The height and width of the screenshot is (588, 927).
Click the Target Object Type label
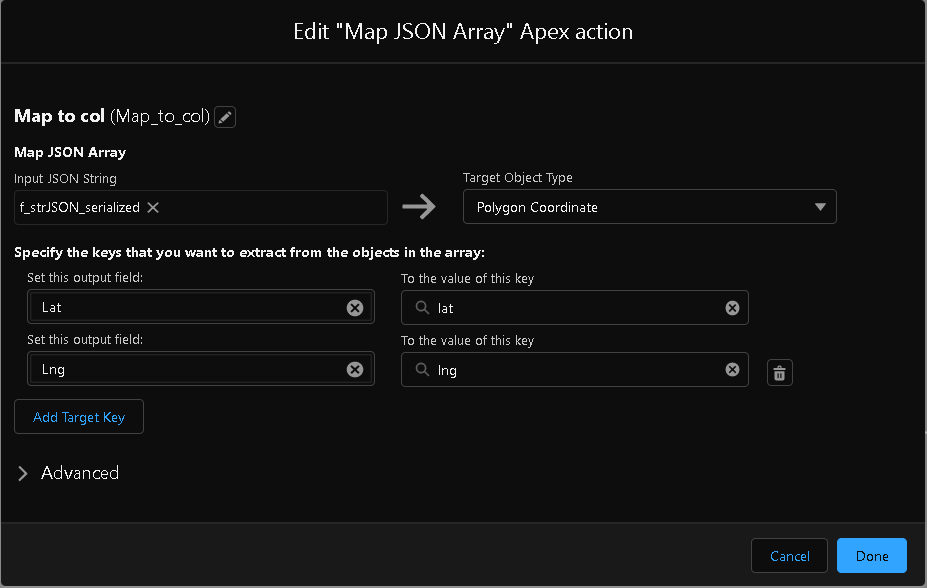pos(517,177)
